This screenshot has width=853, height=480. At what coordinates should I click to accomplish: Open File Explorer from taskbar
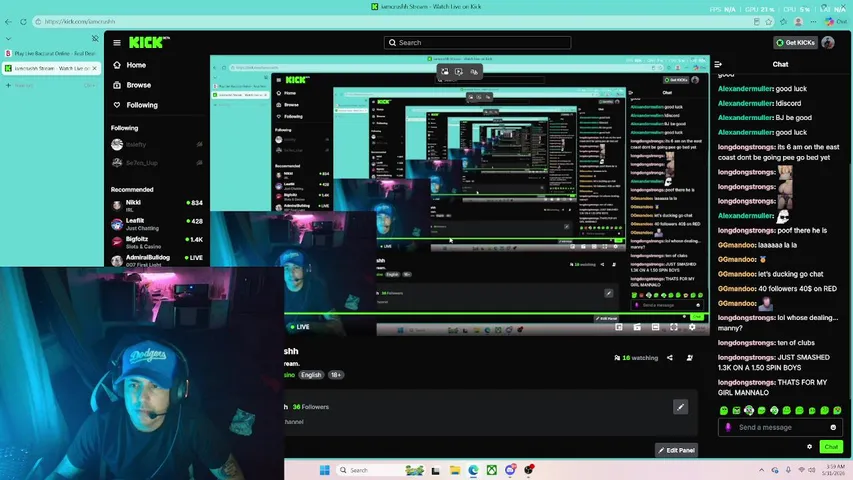(455, 470)
